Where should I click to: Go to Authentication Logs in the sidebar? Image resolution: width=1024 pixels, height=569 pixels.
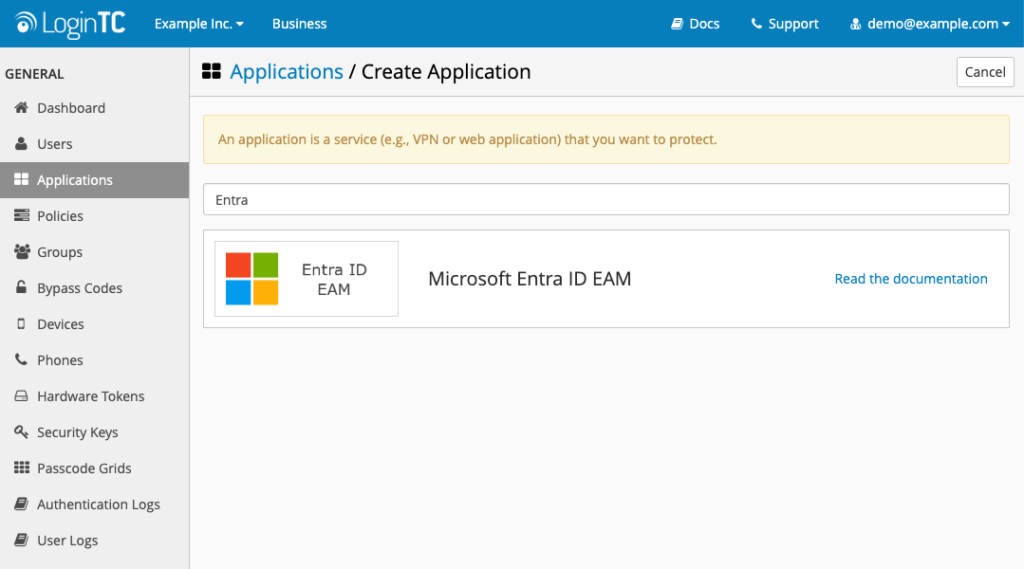pos(95,504)
